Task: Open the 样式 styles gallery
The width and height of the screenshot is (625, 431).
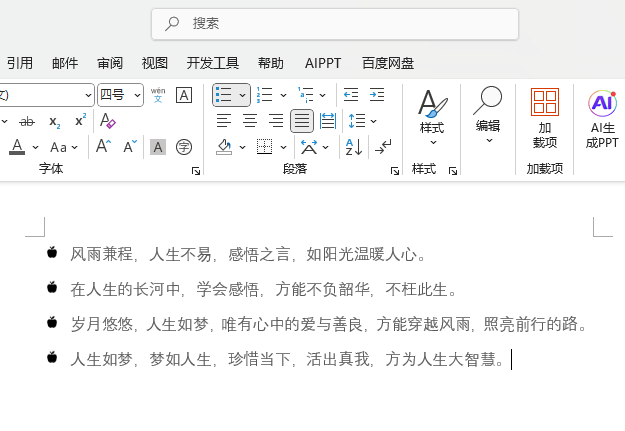Action: 432,118
